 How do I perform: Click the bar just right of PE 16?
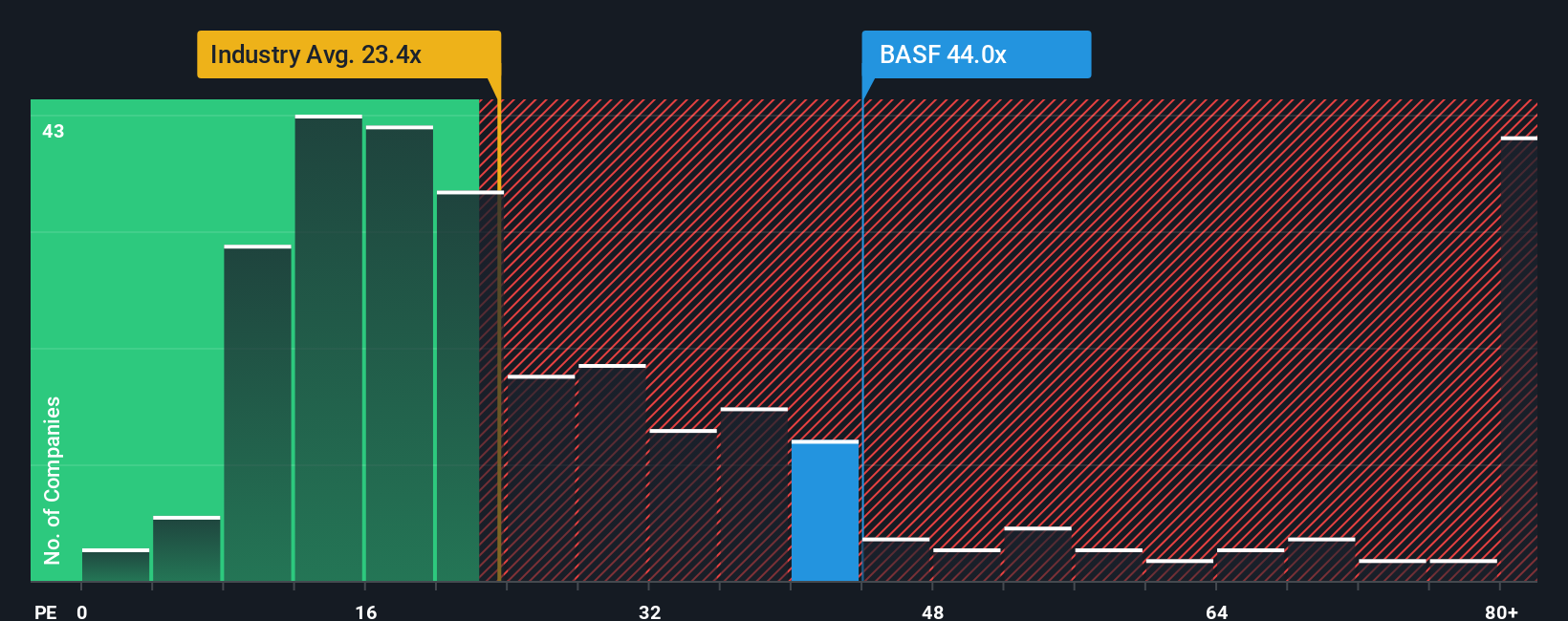400,353
